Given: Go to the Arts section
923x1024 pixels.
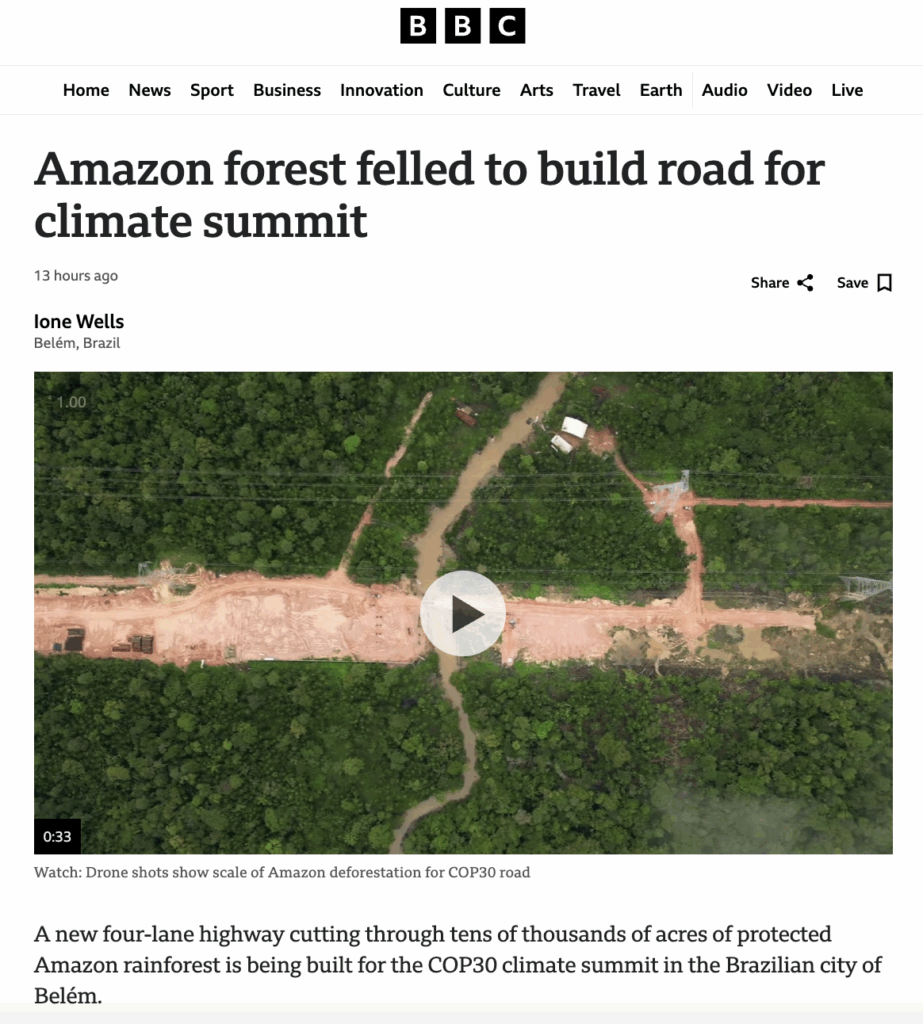Looking at the screenshot, I should (536, 90).
